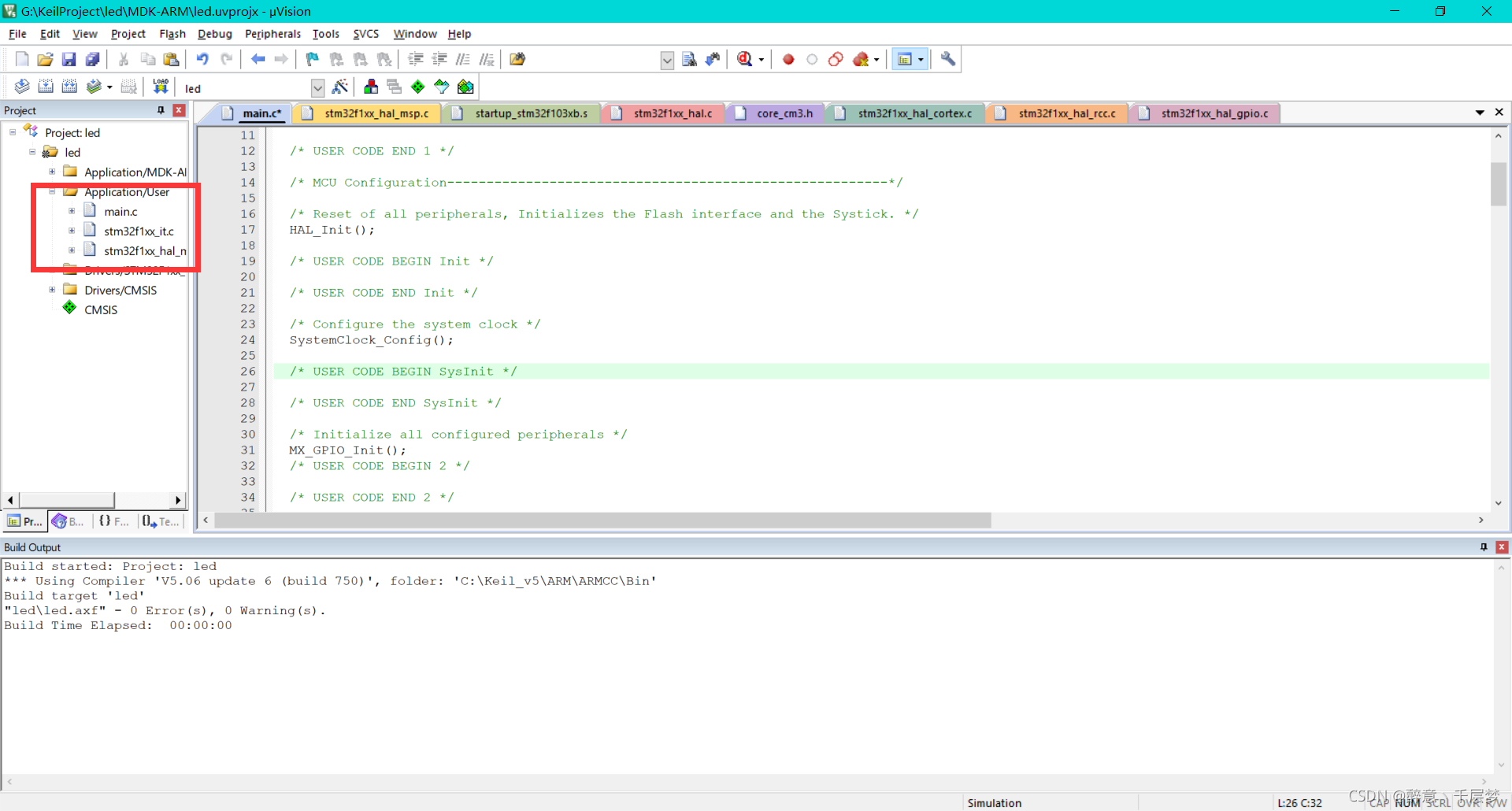Build the target files with the Build icon
Screen dimensions: 1512x811
pos(46,87)
